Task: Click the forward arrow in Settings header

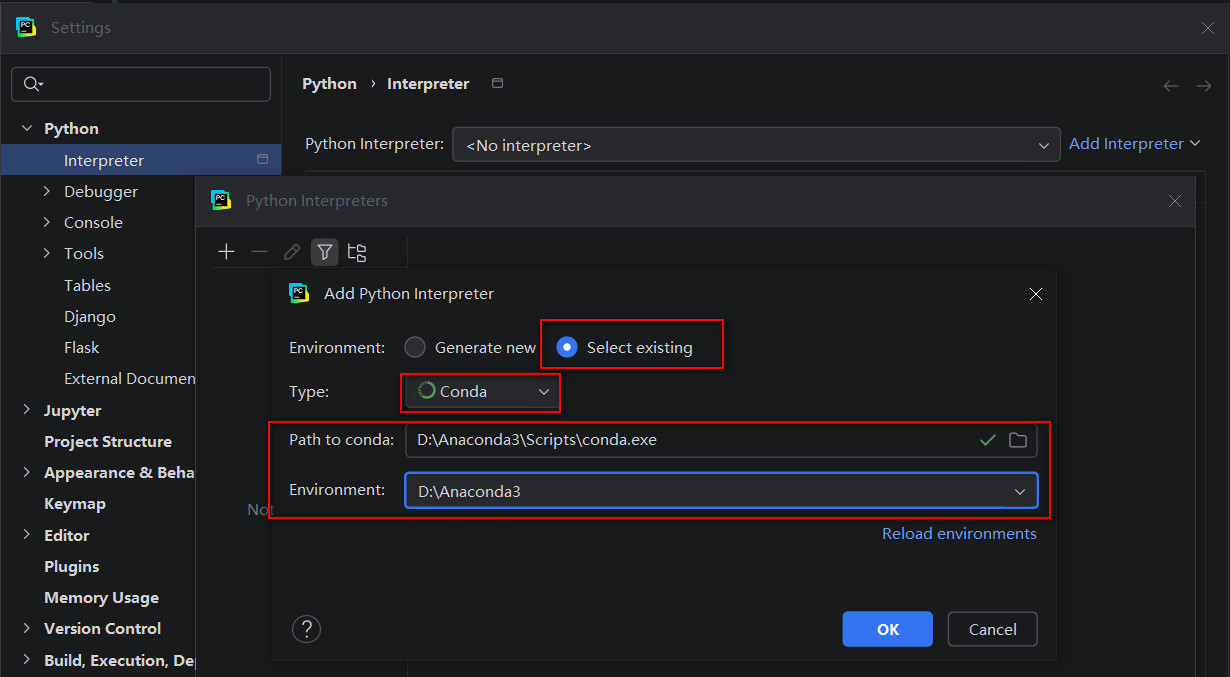Action: (1204, 86)
